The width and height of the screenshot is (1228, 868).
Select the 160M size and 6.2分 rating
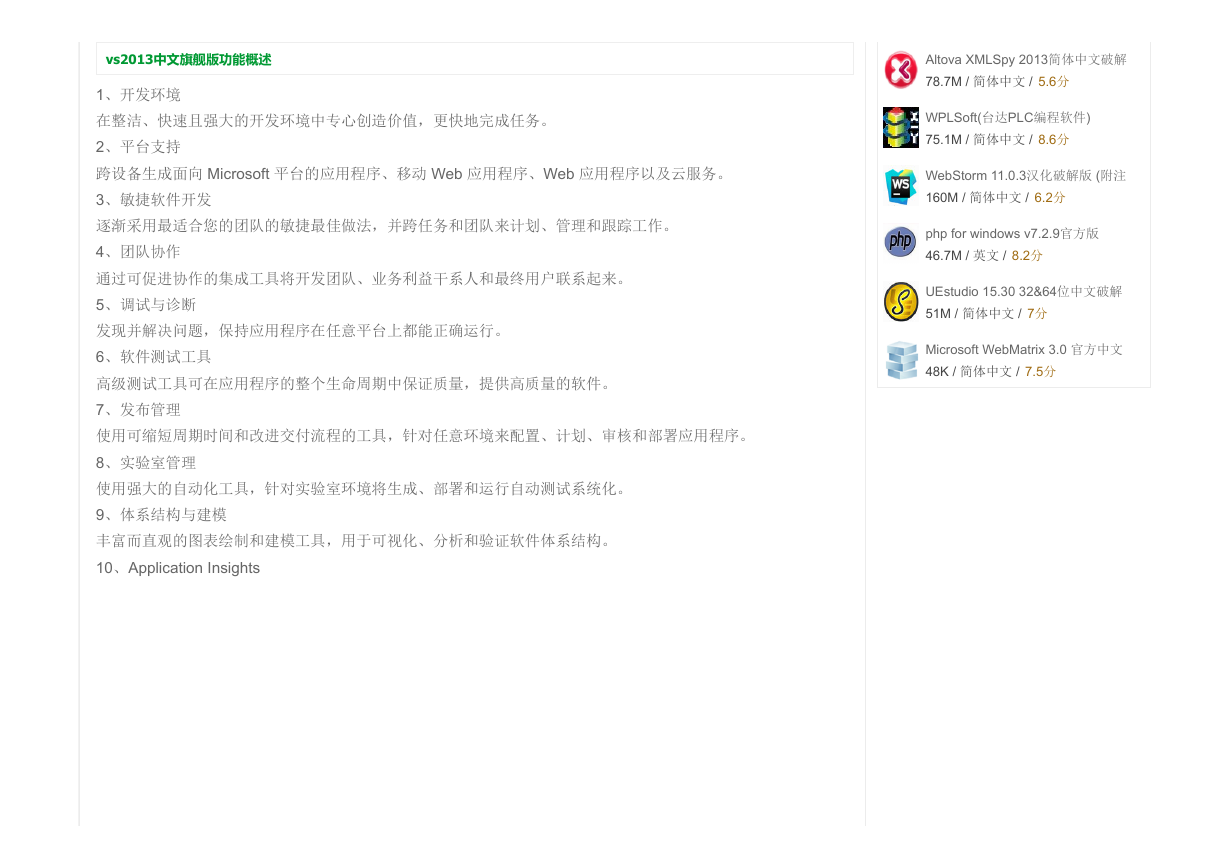point(996,198)
